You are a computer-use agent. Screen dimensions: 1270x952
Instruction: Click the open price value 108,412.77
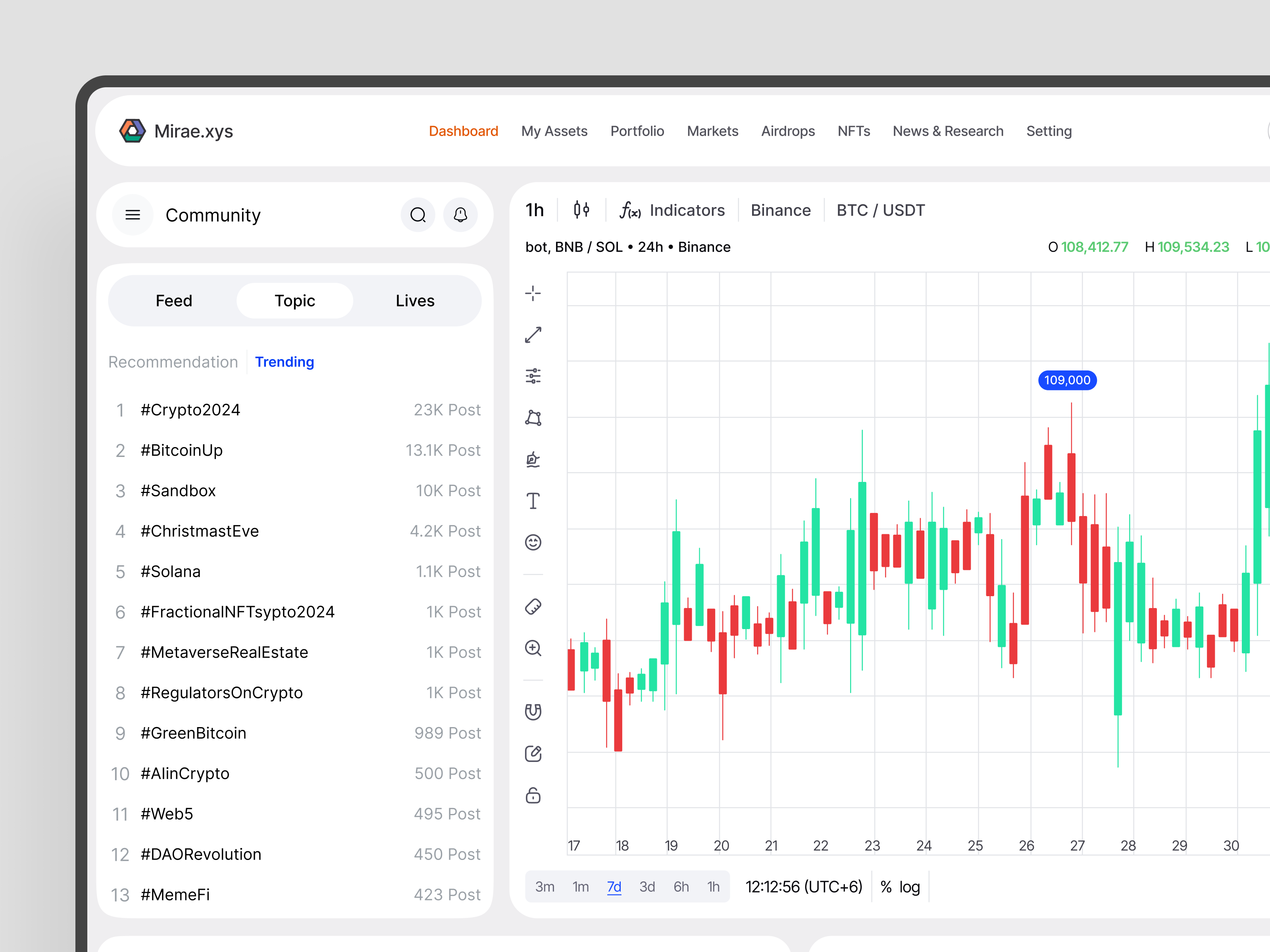[1094, 247]
